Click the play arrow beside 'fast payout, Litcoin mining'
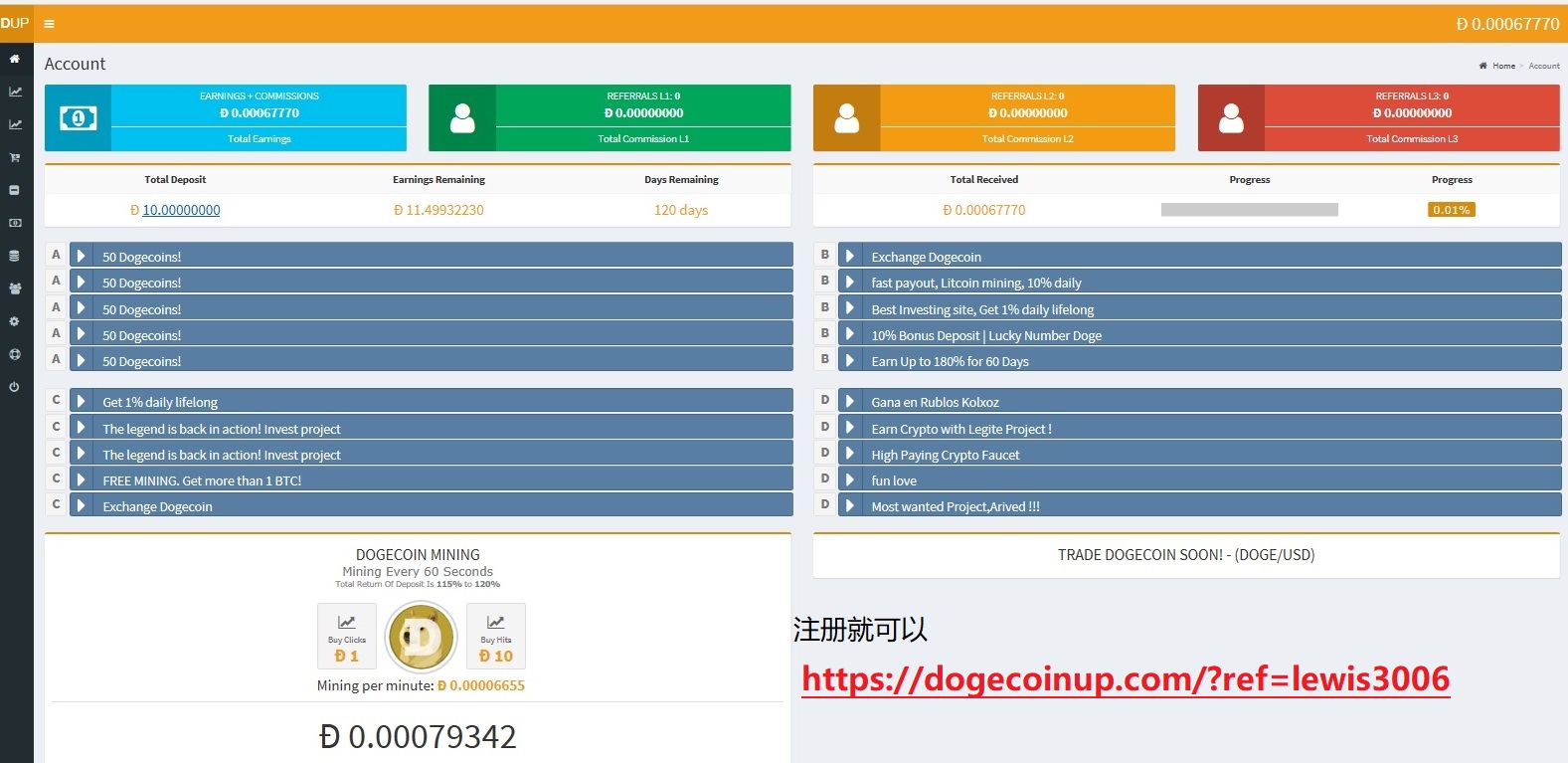Image resolution: width=1568 pixels, height=763 pixels. point(849,282)
